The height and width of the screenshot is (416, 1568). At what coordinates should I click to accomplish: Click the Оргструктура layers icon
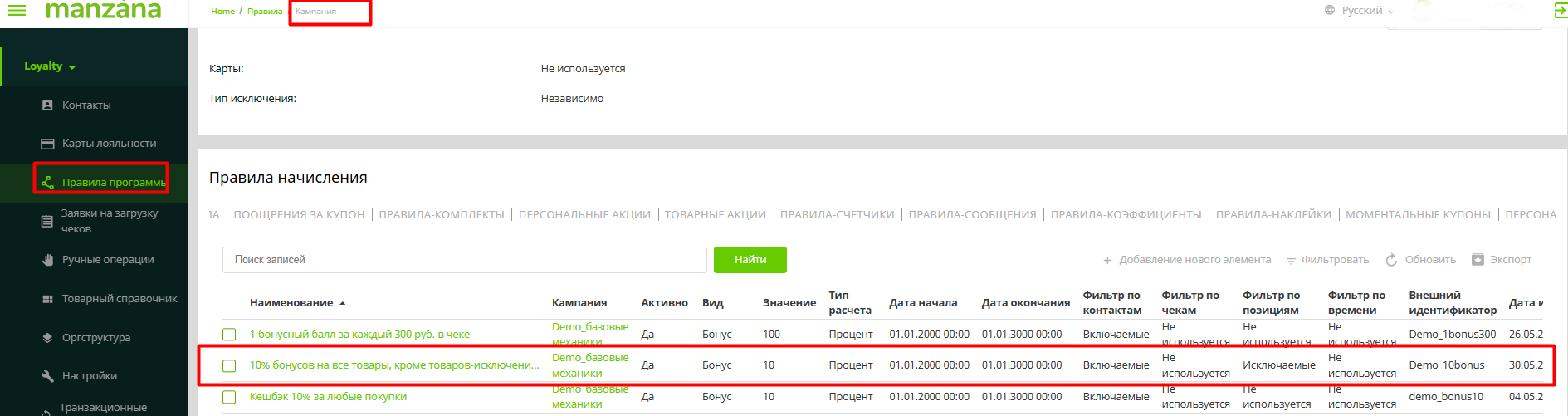point(47,338)
